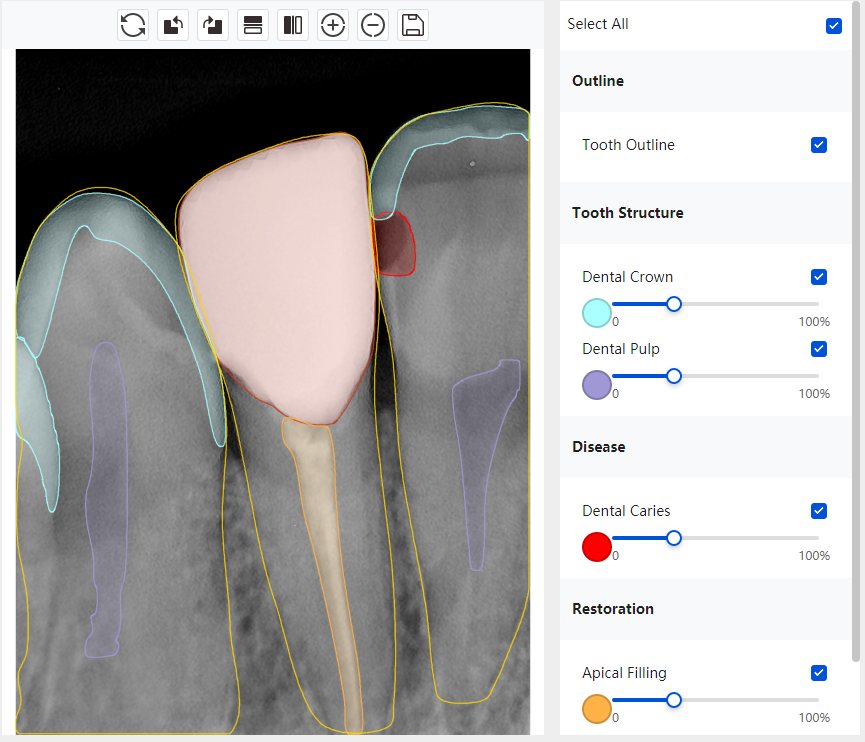865x742 pixels.
Task: Toggle the Apical Filling checkbox
Action: pos(819,673)
